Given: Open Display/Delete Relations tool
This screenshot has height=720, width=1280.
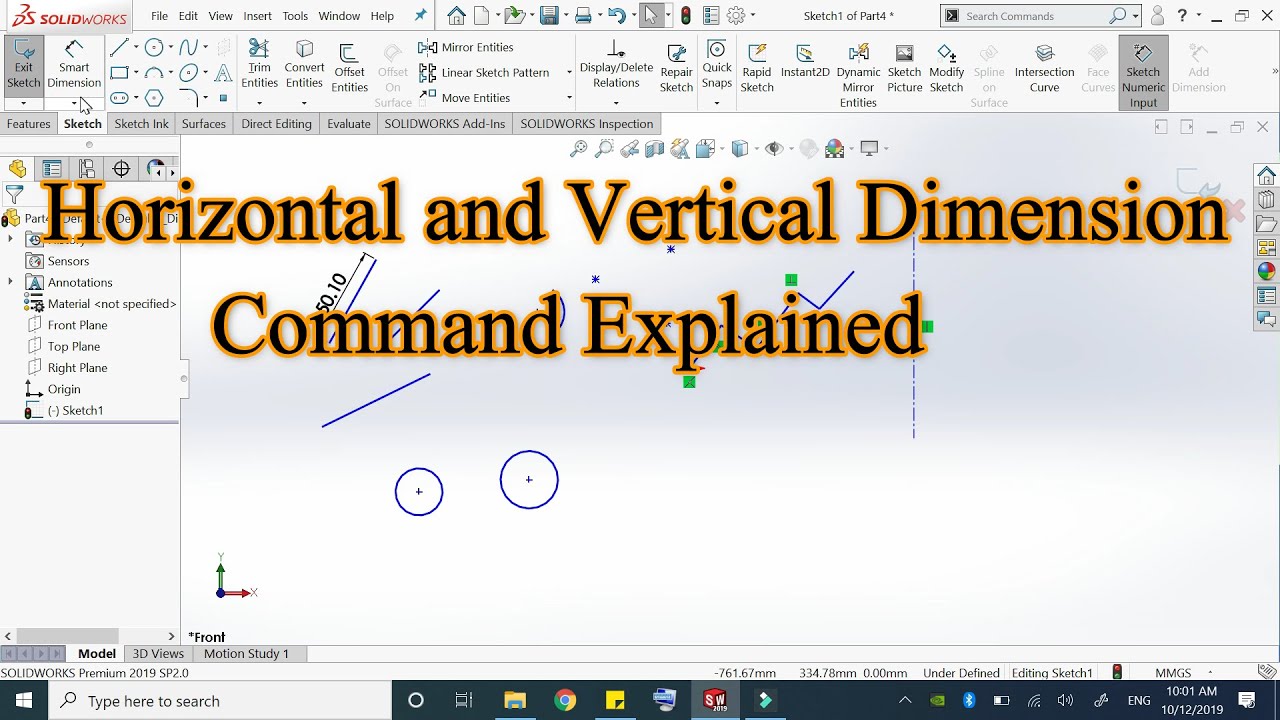Looking at the screenshot, I should tap(616, 66).
